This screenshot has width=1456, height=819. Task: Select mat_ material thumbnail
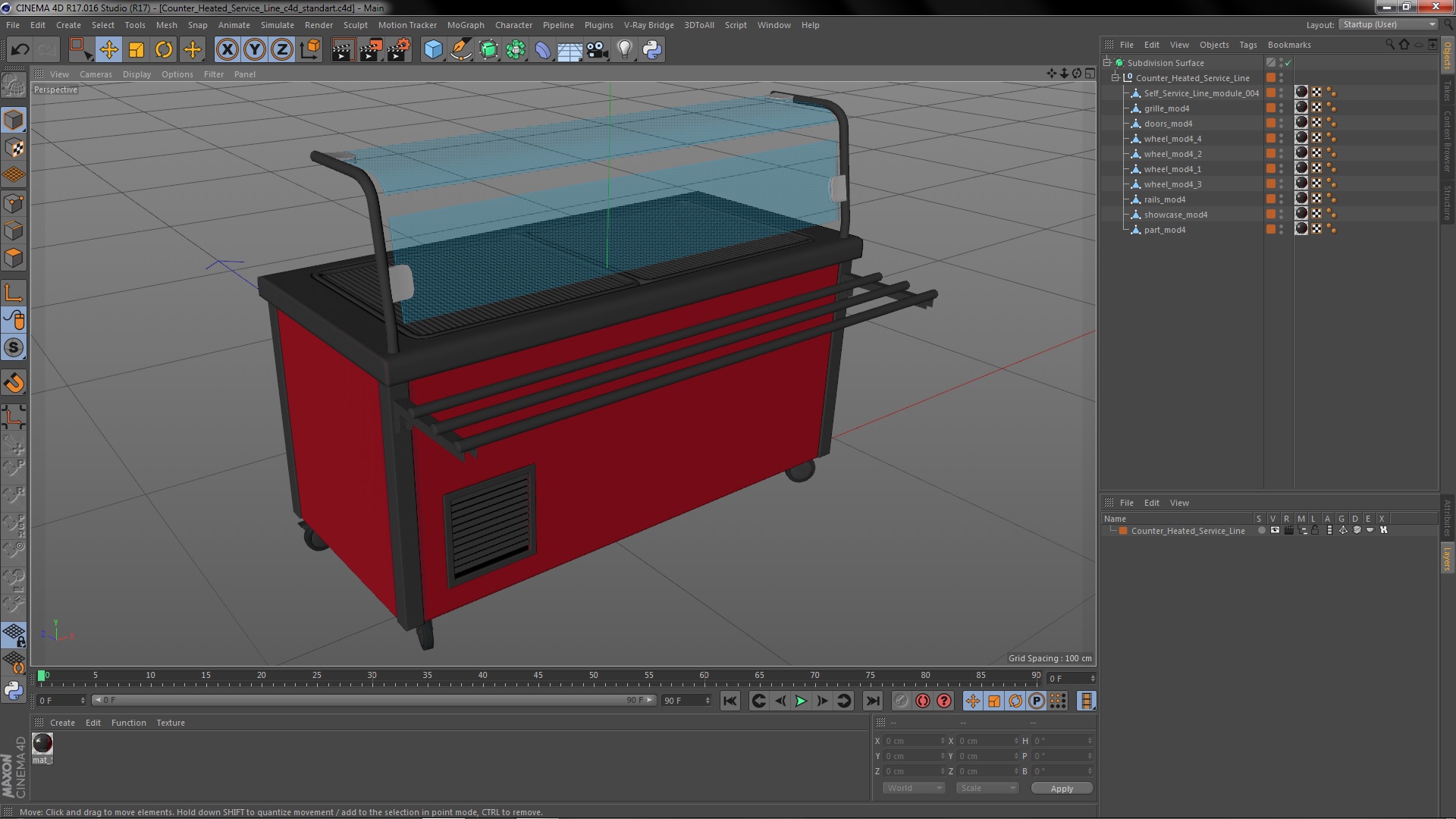tap(42, 743)
